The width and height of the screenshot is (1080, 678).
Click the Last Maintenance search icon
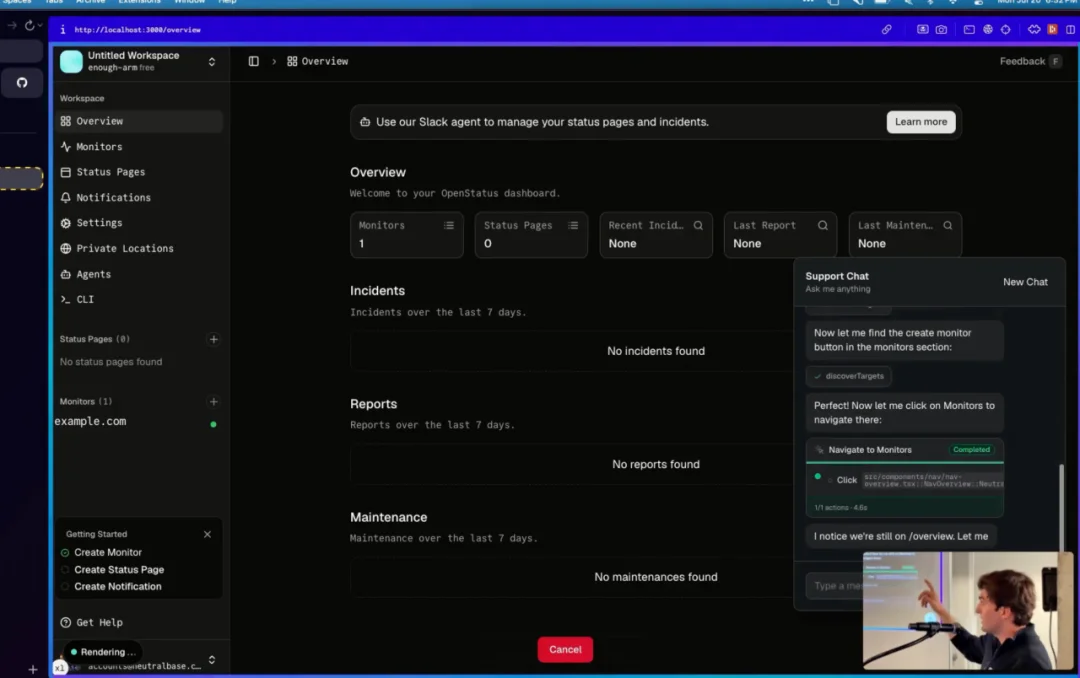tap(948, 225)
